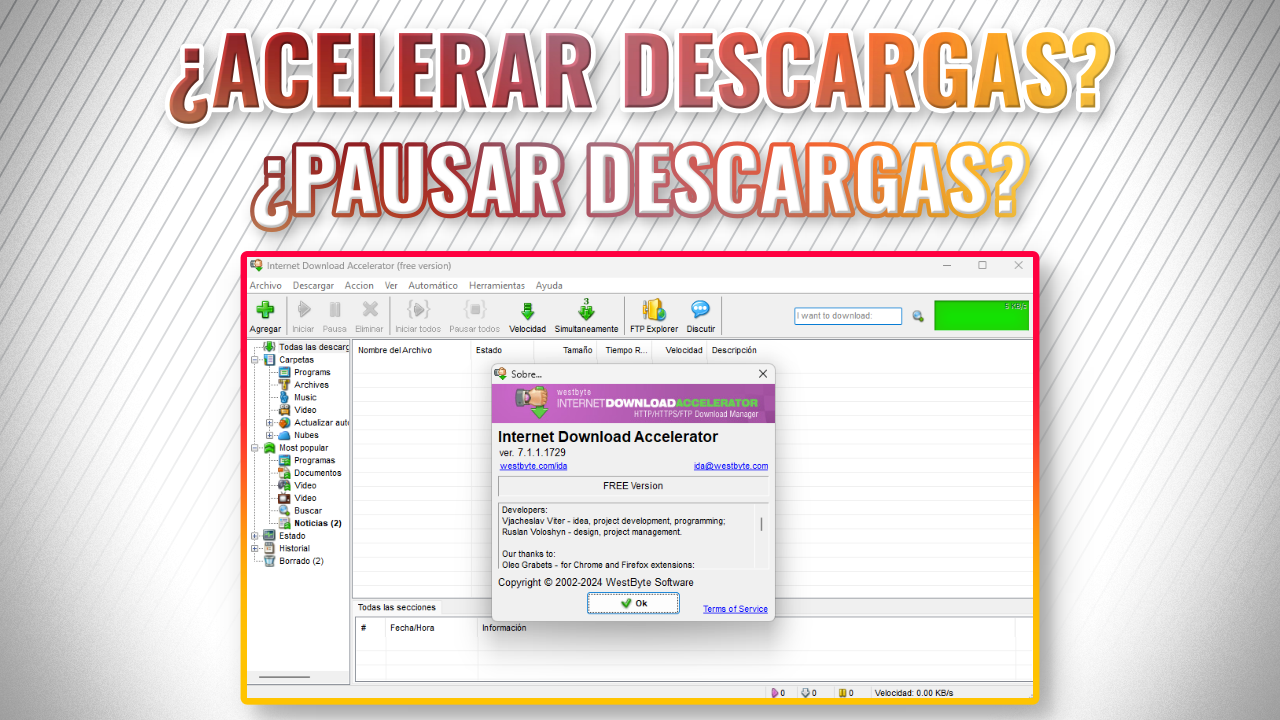Open the Velocidad speed toolbar icon
1280x720 pixels.
tap(528, 316)
